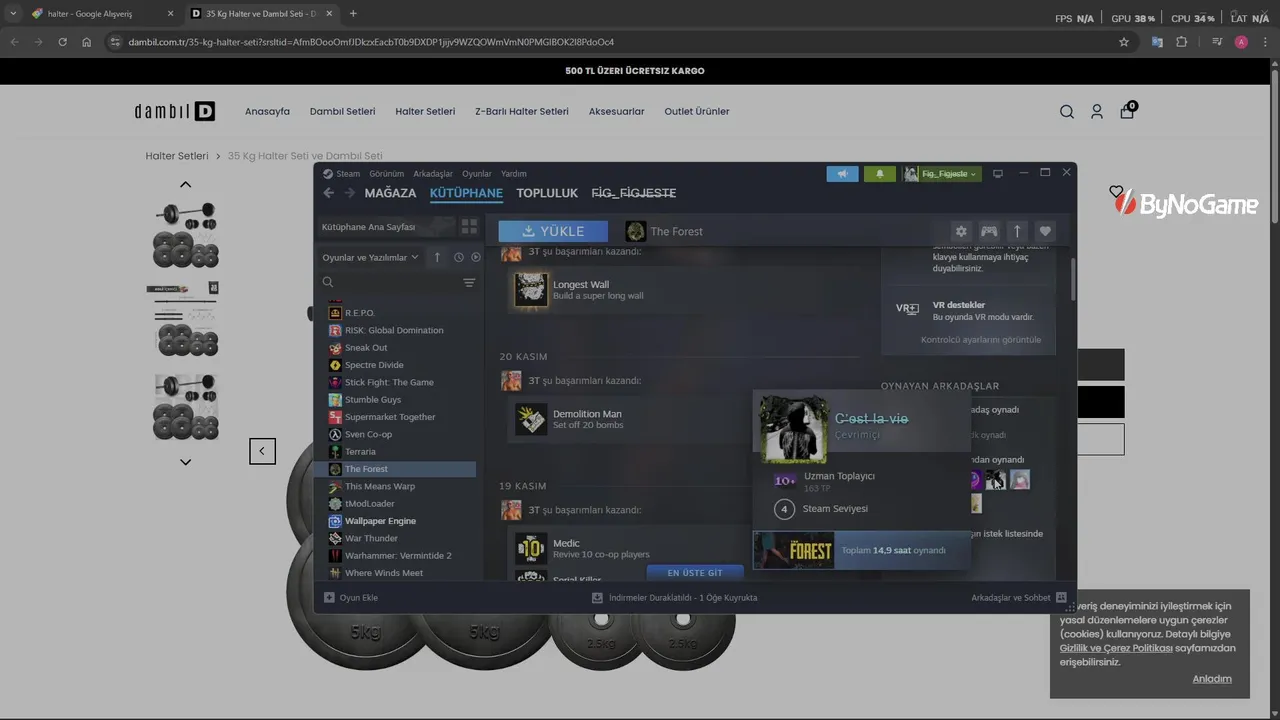The width and height of the screenshot is (1280, 720).
Task: Click the controller icon for The Forest
Action: coord(989,231)
